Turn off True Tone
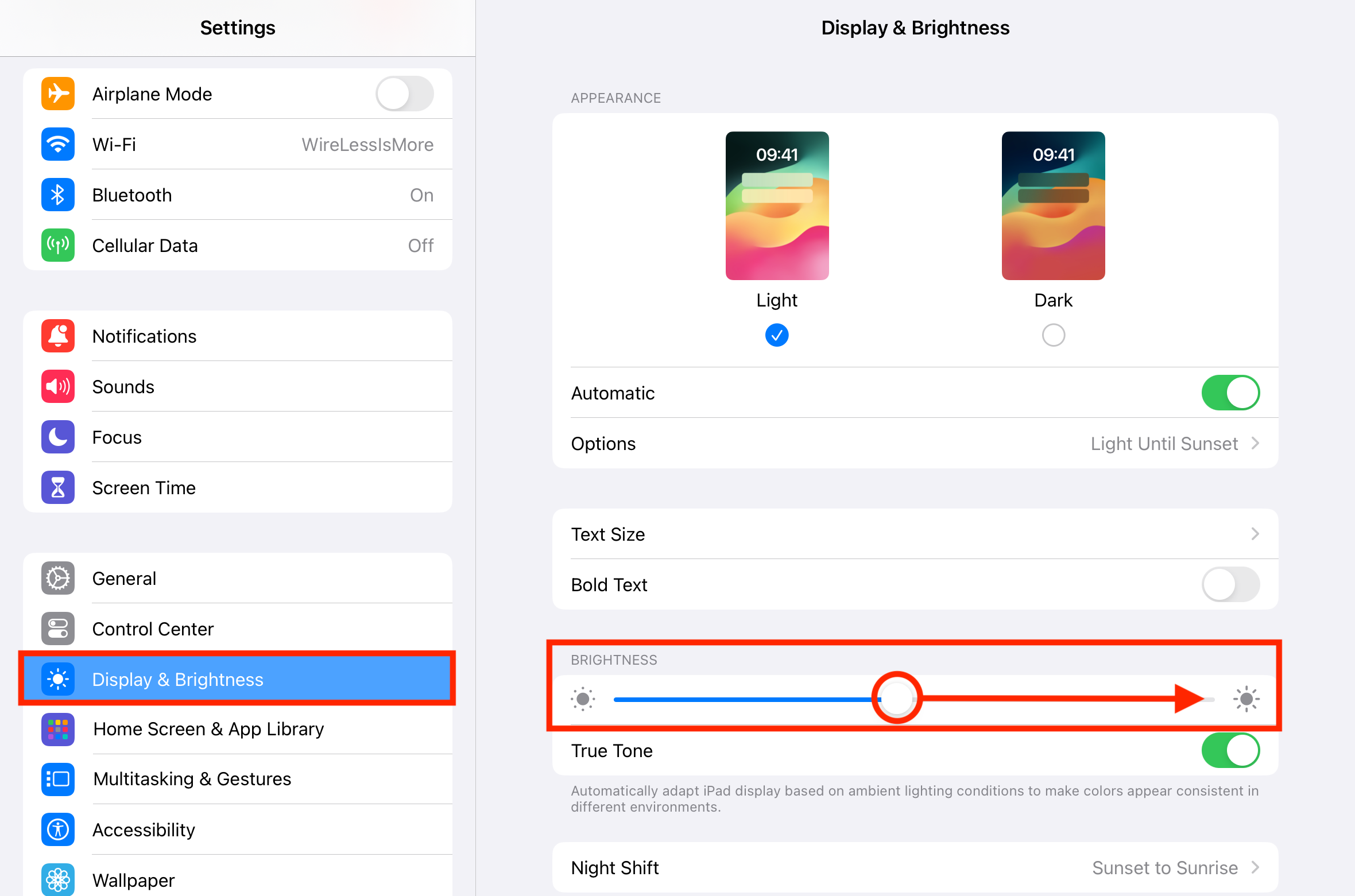The height and width of the screenshot is (896, 1355). 1230,750
